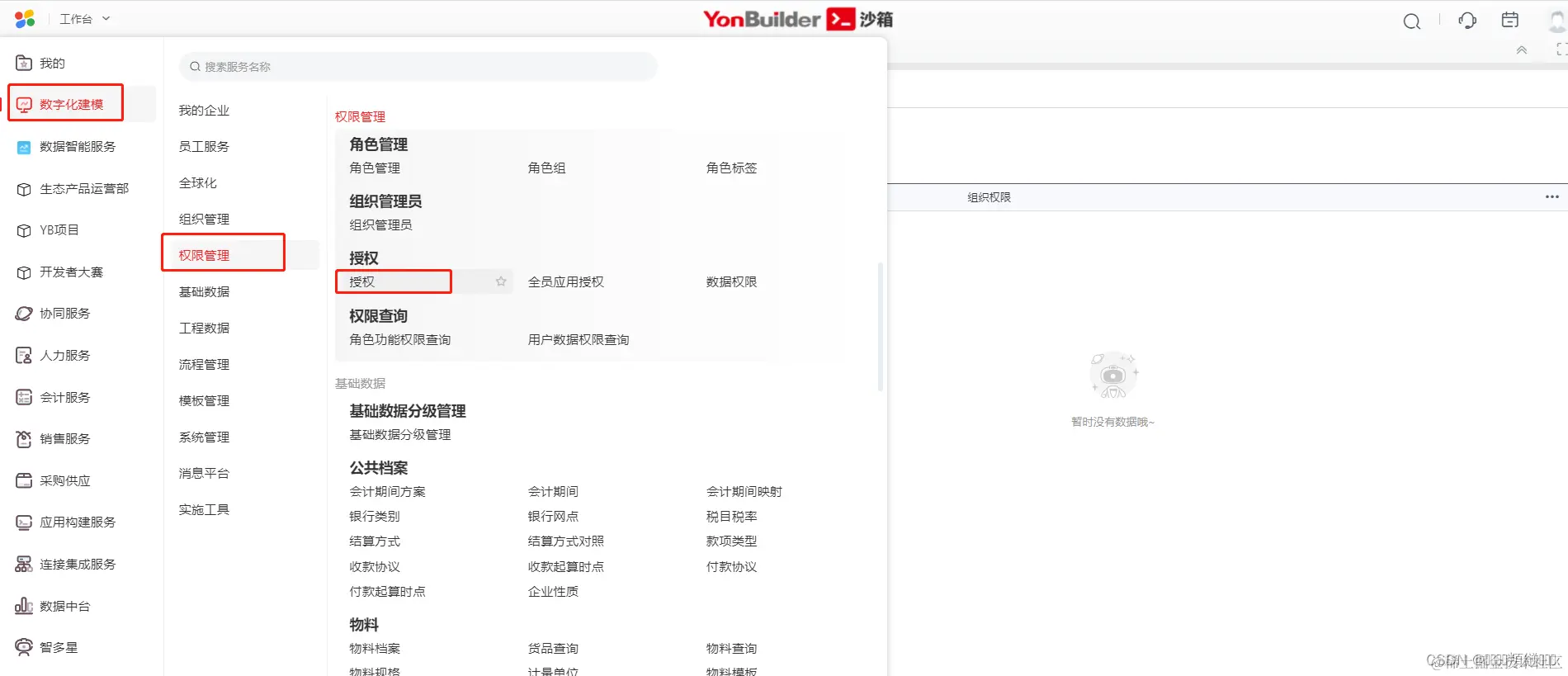Collapse header using double-chevron up icon
Screen dimensions: 1568x676
[x=1522, y=50]
